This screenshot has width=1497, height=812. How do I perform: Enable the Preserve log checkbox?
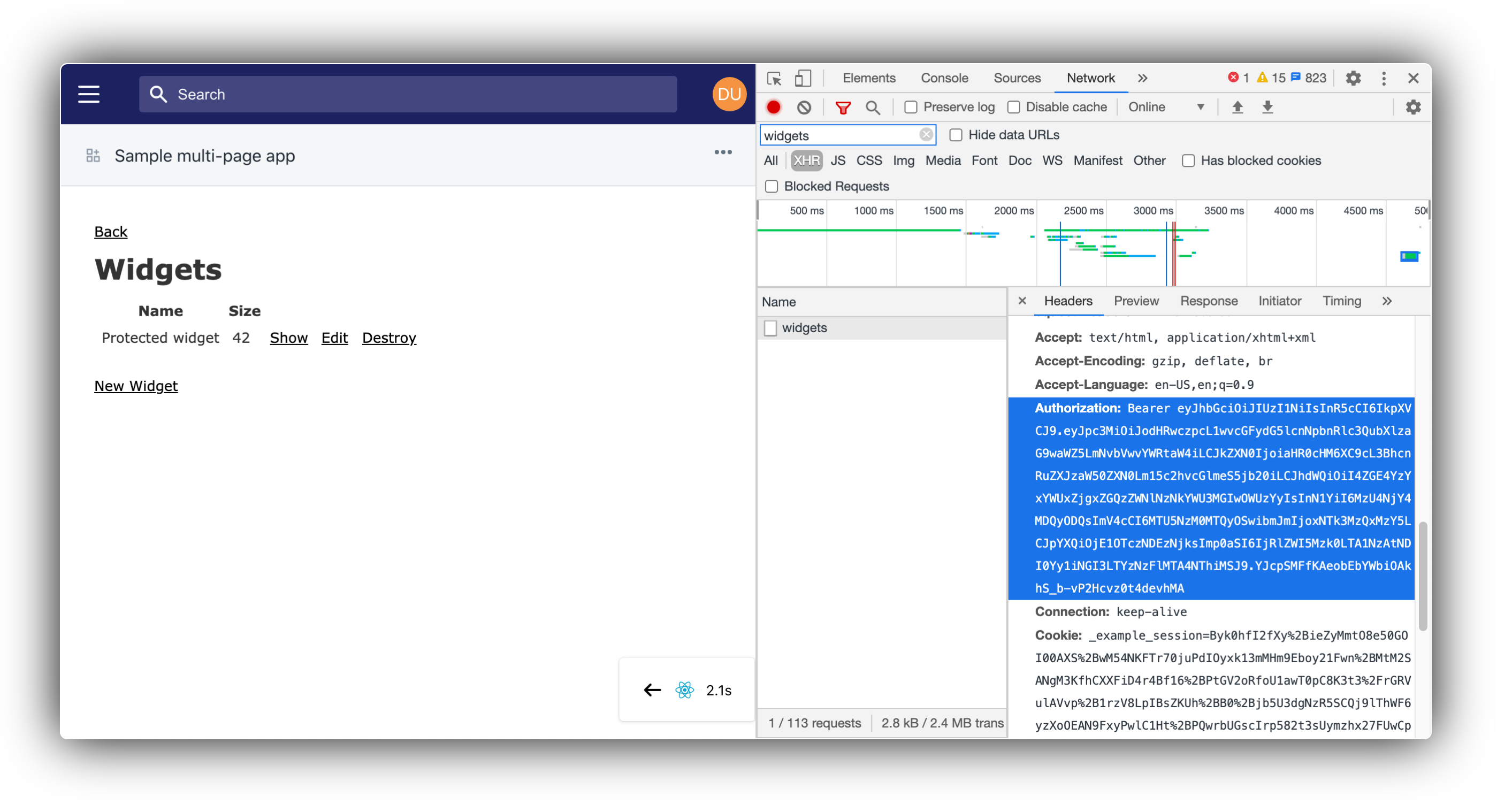click(x=910, y=107)
